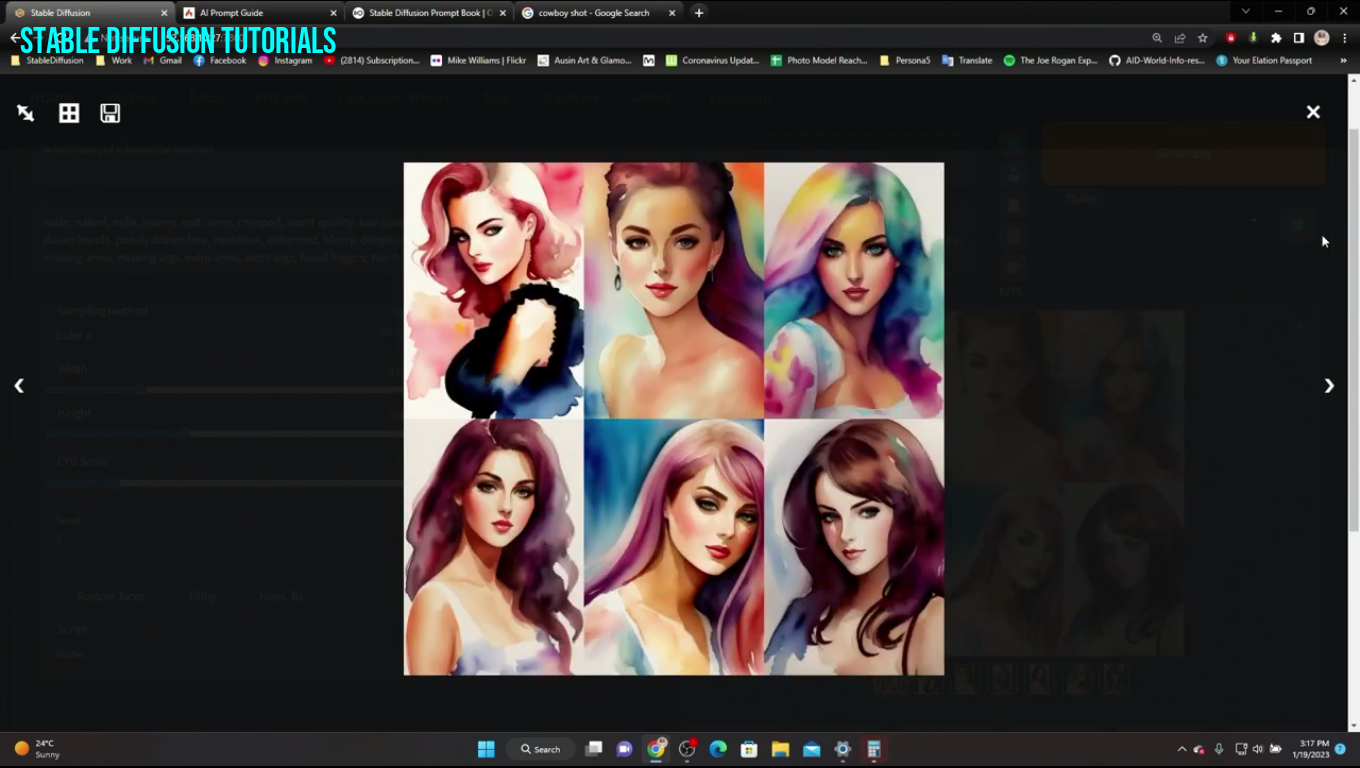Open the Chat app in the taskbar
The image size is (1360, 768).
pyautogui.click(x=625, y=749)
